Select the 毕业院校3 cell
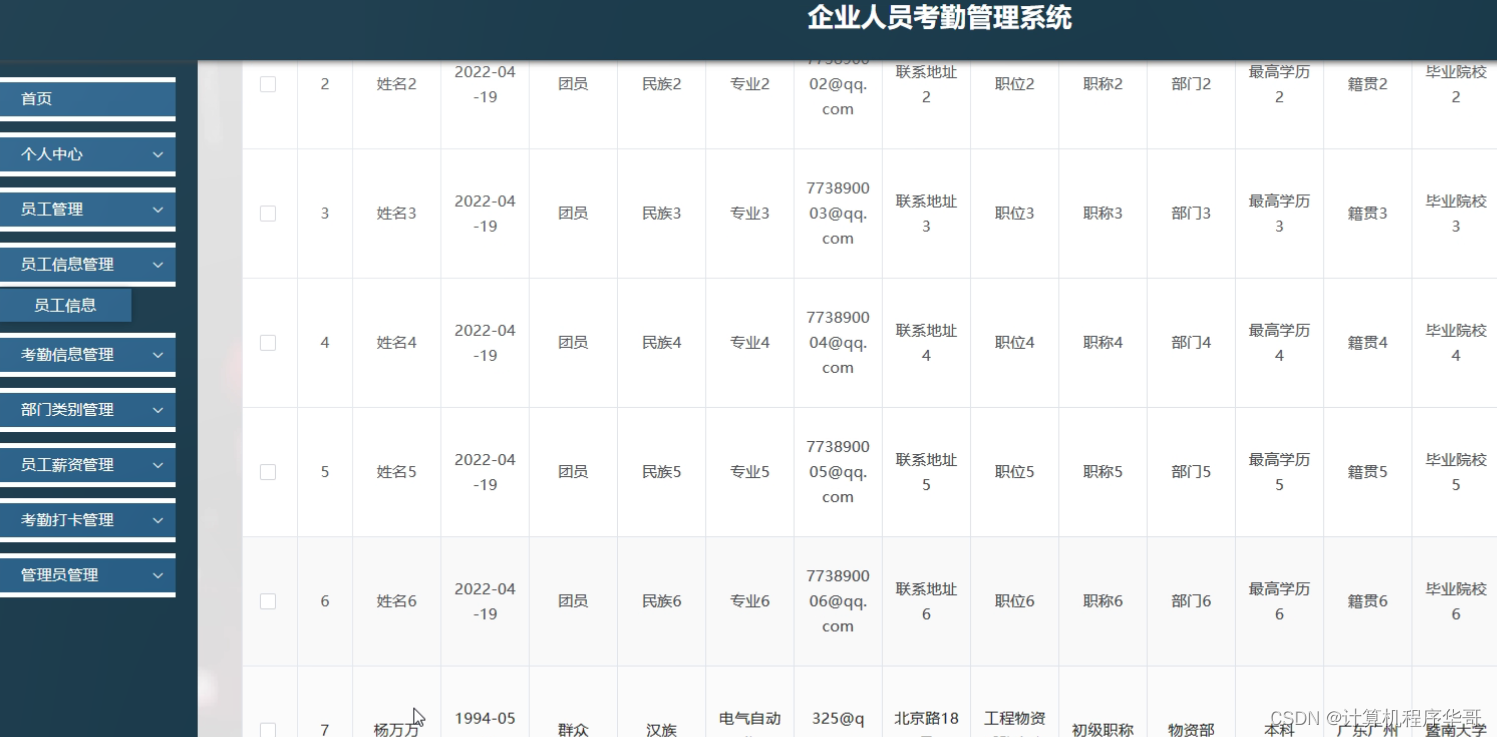 pos(1455,213)
